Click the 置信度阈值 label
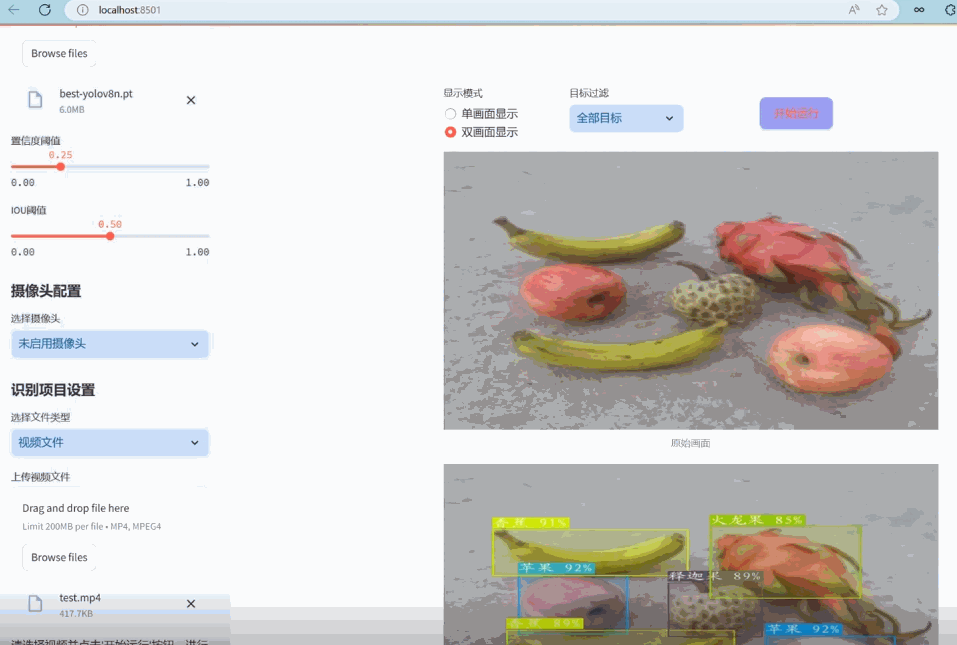957x645 pixels. tap(36, 141)
